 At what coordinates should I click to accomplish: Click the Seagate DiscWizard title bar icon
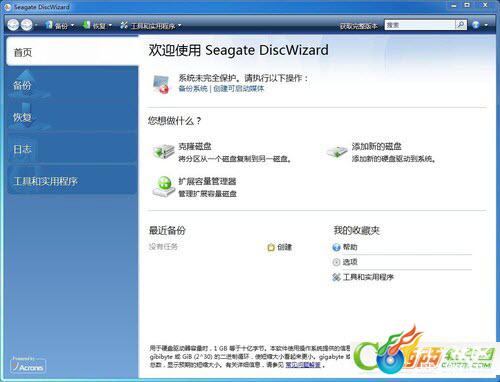pyautogui.click(x=8, y=7)
